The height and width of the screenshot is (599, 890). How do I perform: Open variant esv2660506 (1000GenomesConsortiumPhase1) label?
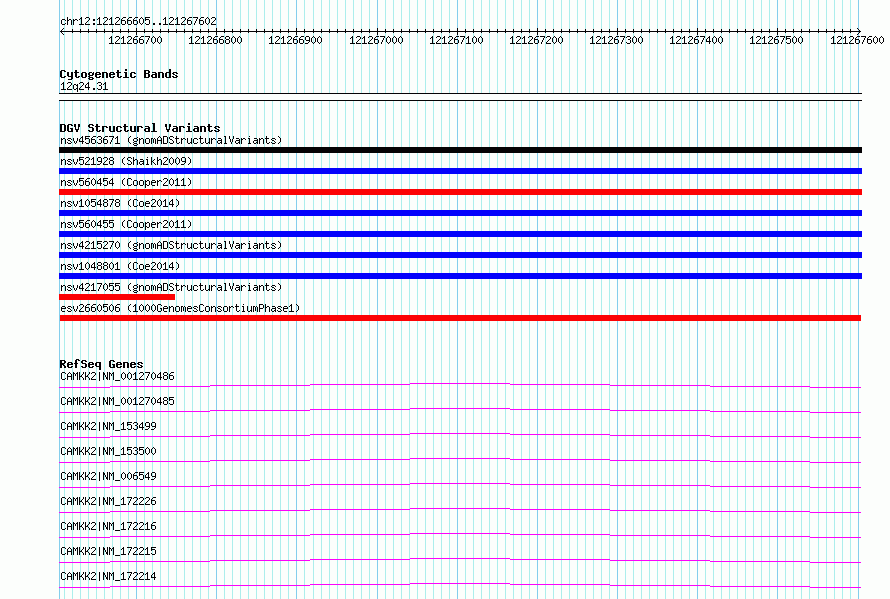pyautogui.click(x=180, y=308)
